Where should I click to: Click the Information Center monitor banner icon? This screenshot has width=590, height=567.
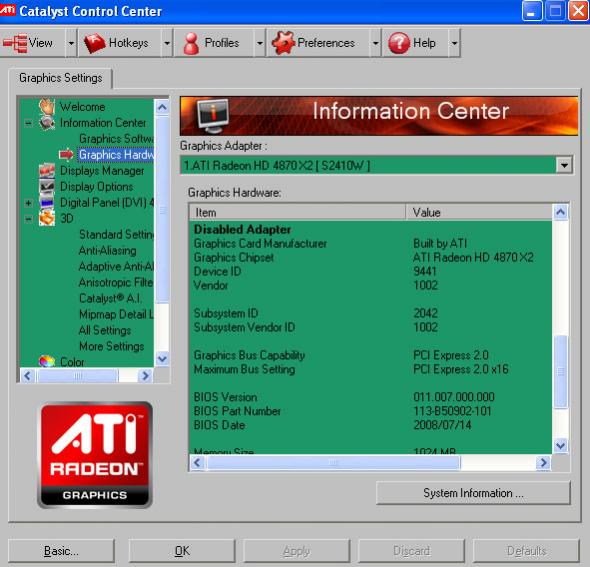[213, 116]
